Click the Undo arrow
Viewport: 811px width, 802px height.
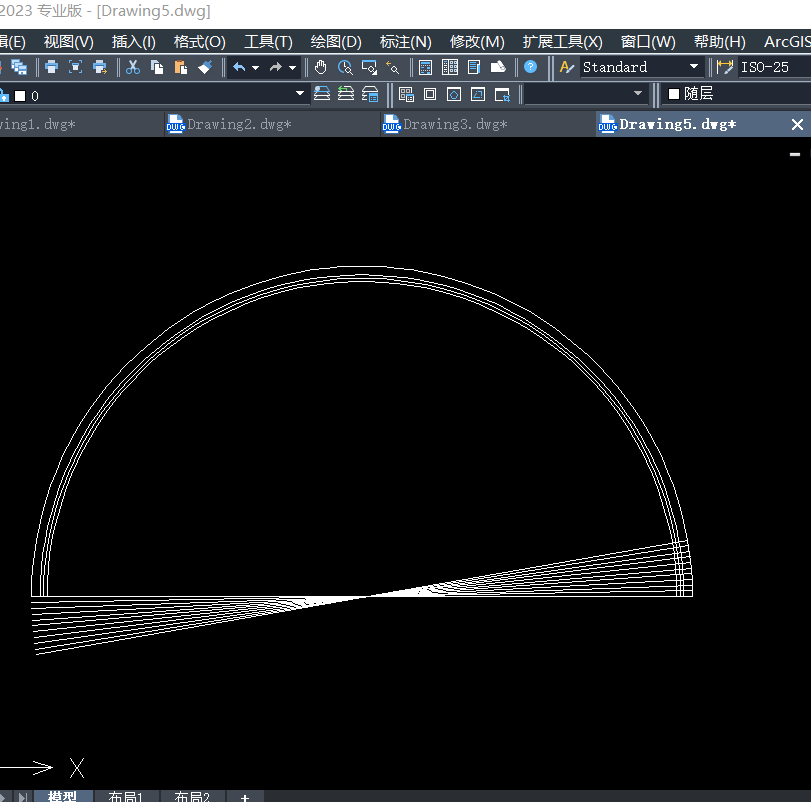pos(239,67)
